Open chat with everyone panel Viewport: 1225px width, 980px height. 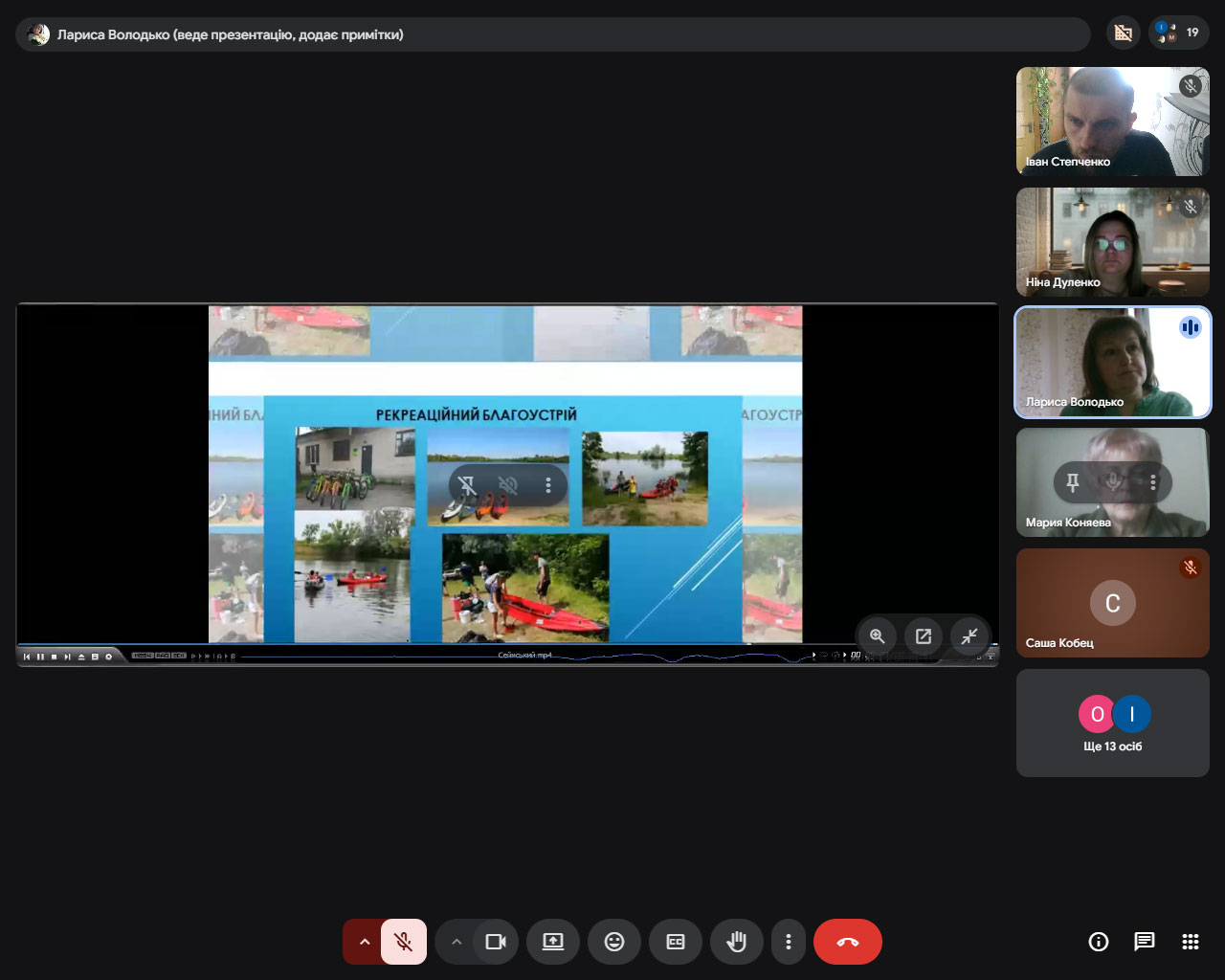point(1145,942)
